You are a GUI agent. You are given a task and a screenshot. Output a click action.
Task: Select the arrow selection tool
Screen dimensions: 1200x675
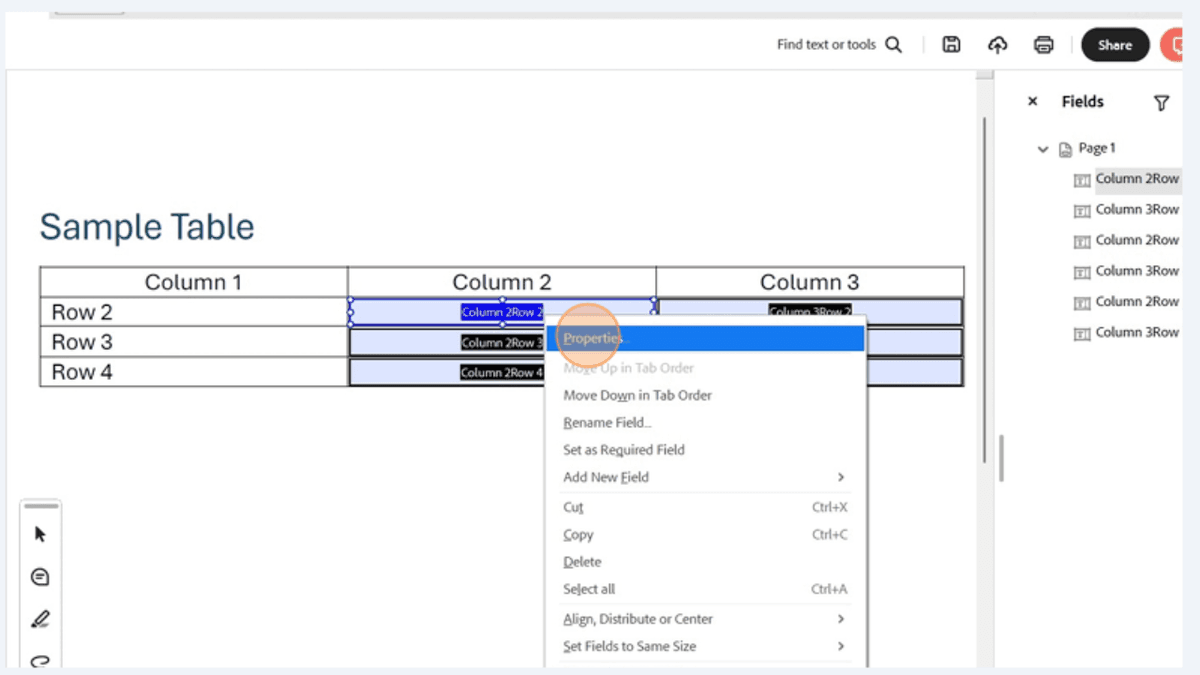(x=40, y=534)
